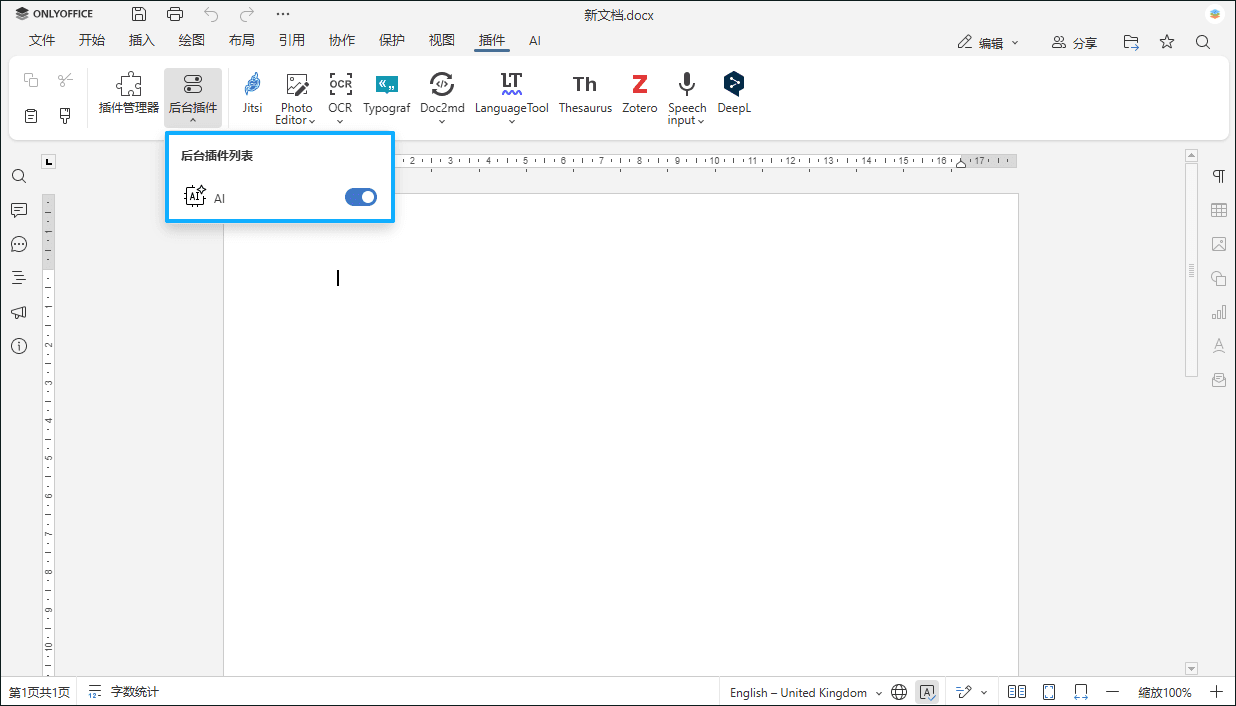This screenshot has height=706, width=1236.
Task: Click zoom in plus button
Action: [1216, 692]
